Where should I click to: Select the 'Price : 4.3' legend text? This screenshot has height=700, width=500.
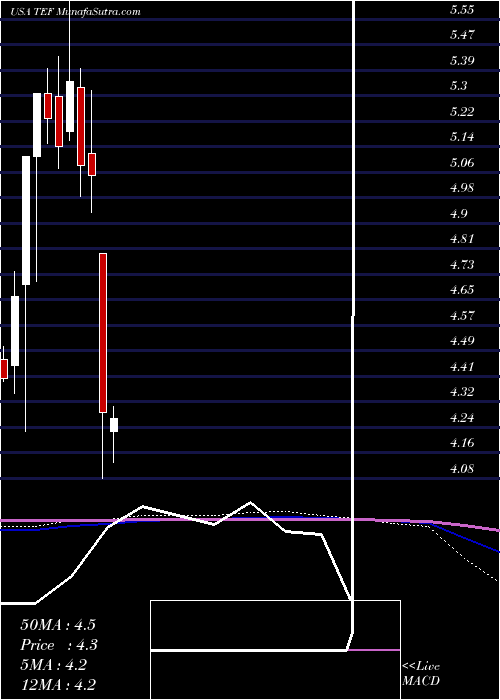tap(59, 645)
